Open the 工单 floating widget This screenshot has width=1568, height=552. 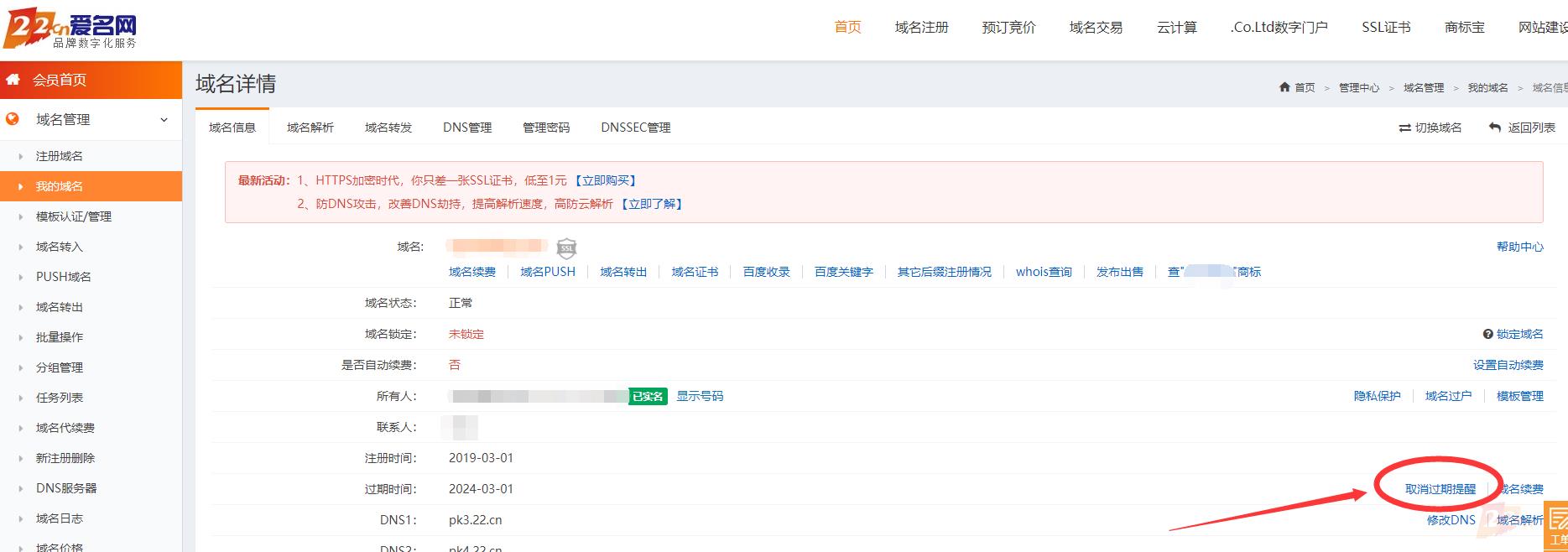point(1556,525)
